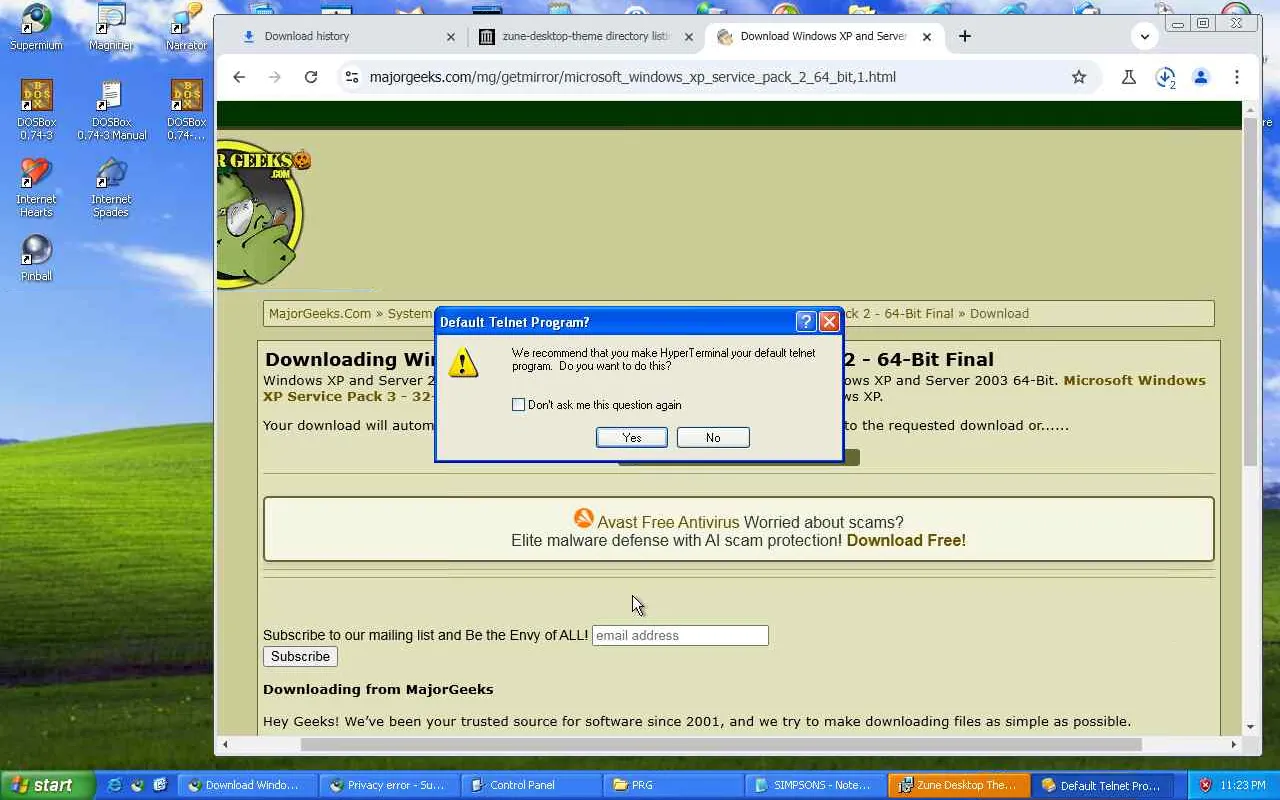Open a new browser tab
This screenshot has width=1280, height=800.
point(964,36)
